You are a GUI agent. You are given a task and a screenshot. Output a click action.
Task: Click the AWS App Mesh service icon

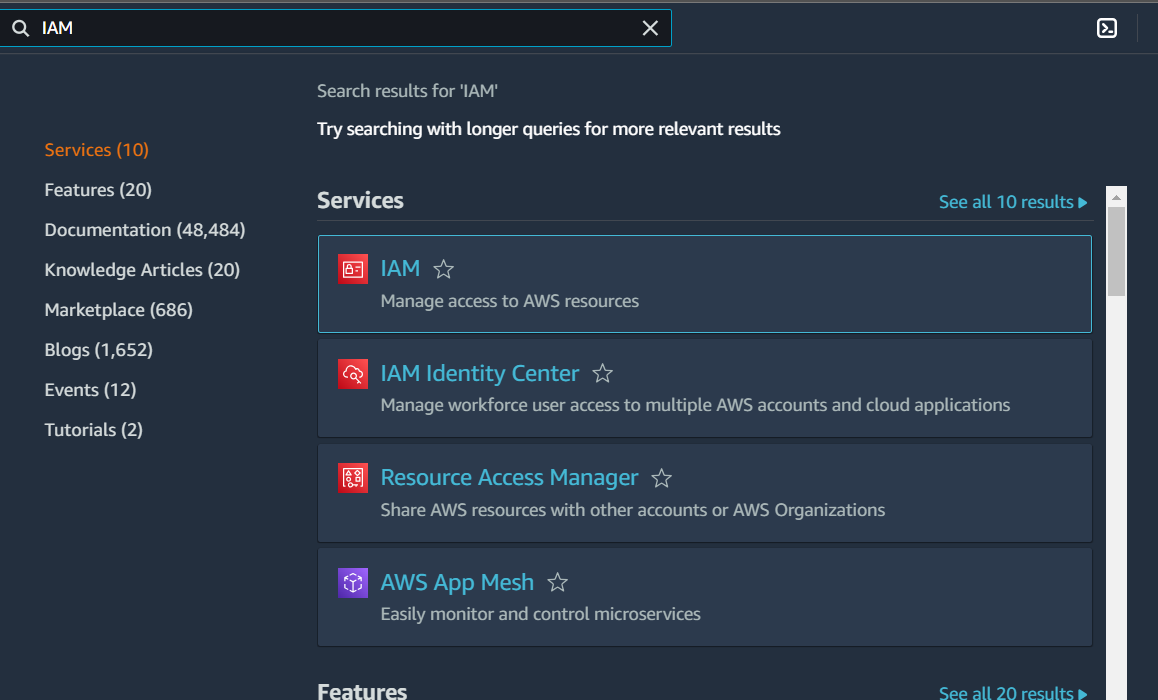pyautogui.click(x=352, y=582)
